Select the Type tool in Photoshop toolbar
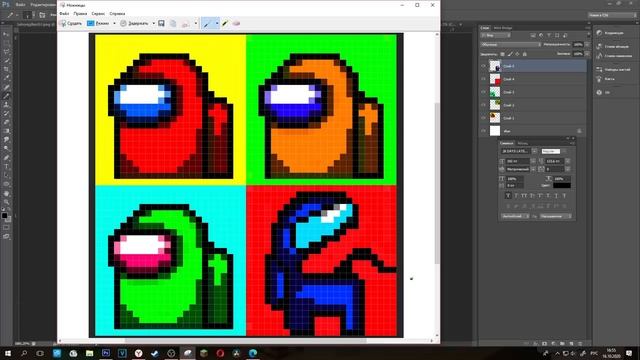Screen dimensions: 640x360 point(6,166)
